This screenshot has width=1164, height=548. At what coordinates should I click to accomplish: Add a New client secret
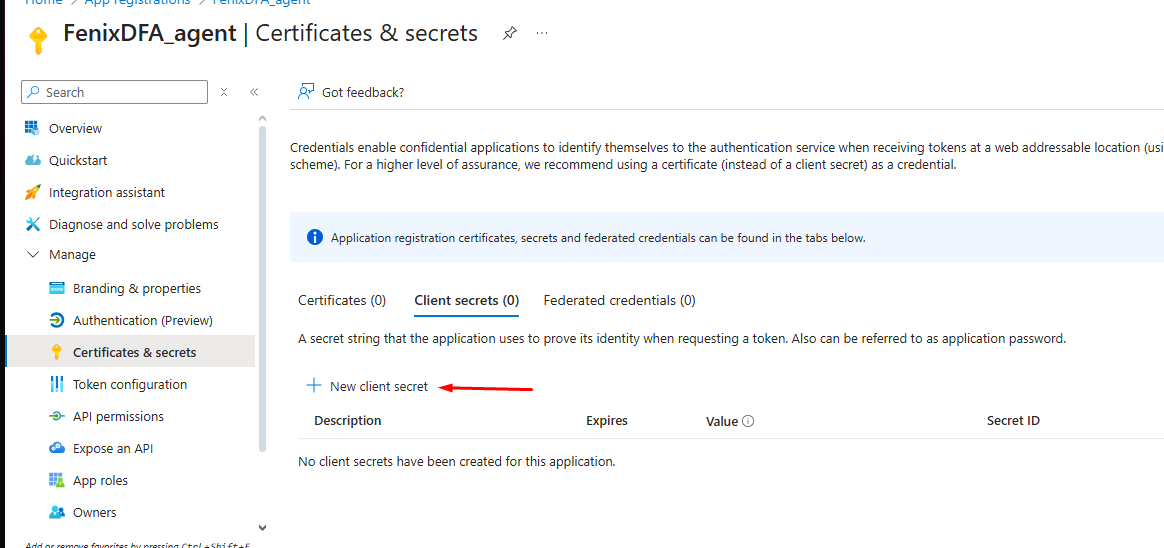368,386
